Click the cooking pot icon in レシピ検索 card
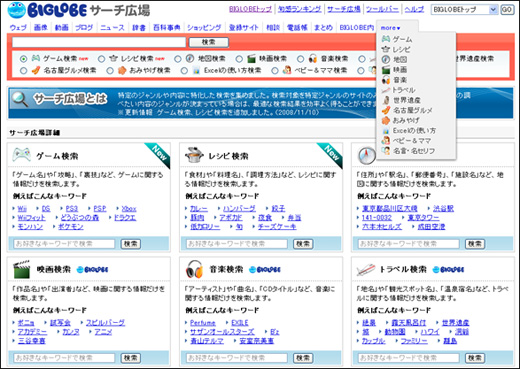 194,155
